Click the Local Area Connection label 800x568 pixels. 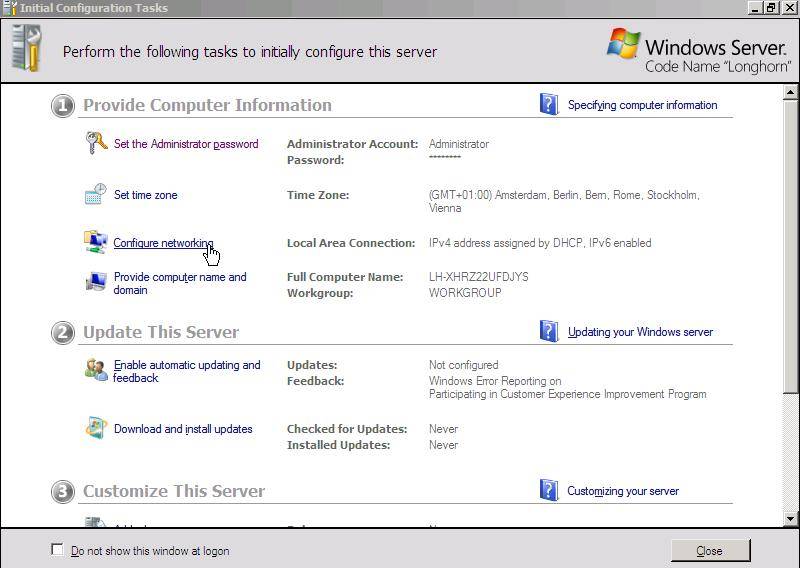[351, 243]
